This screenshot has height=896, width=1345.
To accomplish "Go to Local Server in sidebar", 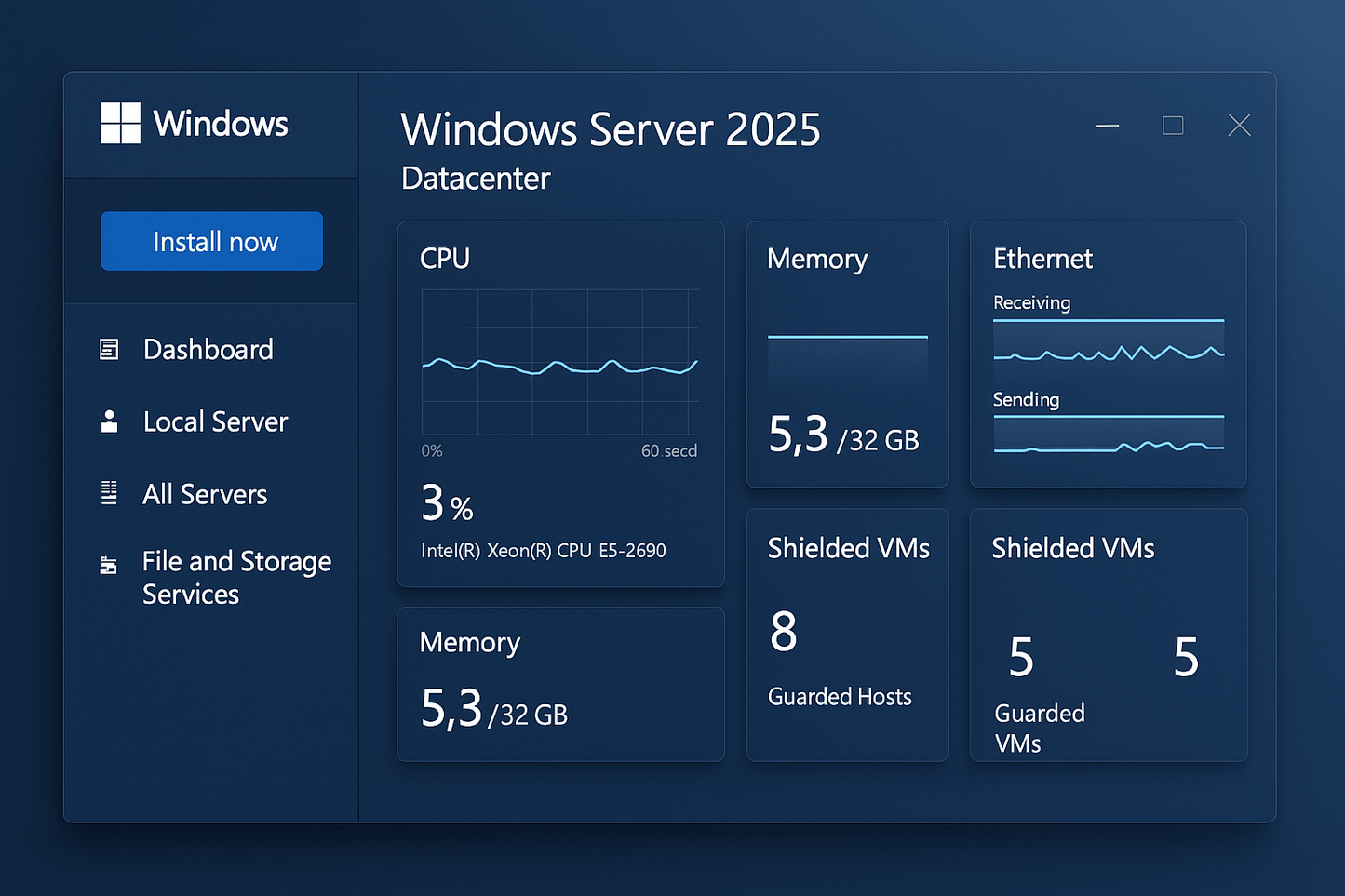I will 215,422.
